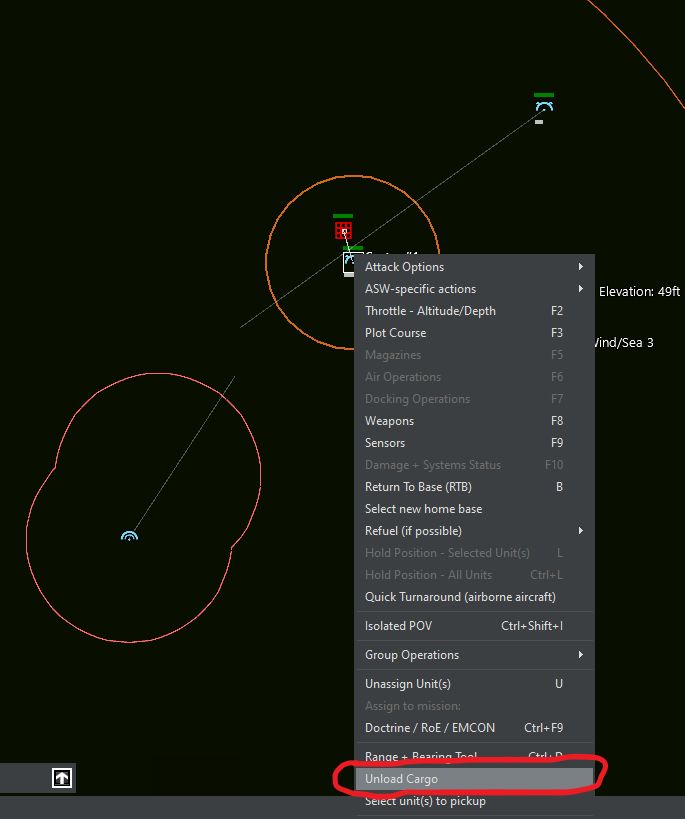Expand Group Operations submenu
685x819 pixels.
coord(474,655)
